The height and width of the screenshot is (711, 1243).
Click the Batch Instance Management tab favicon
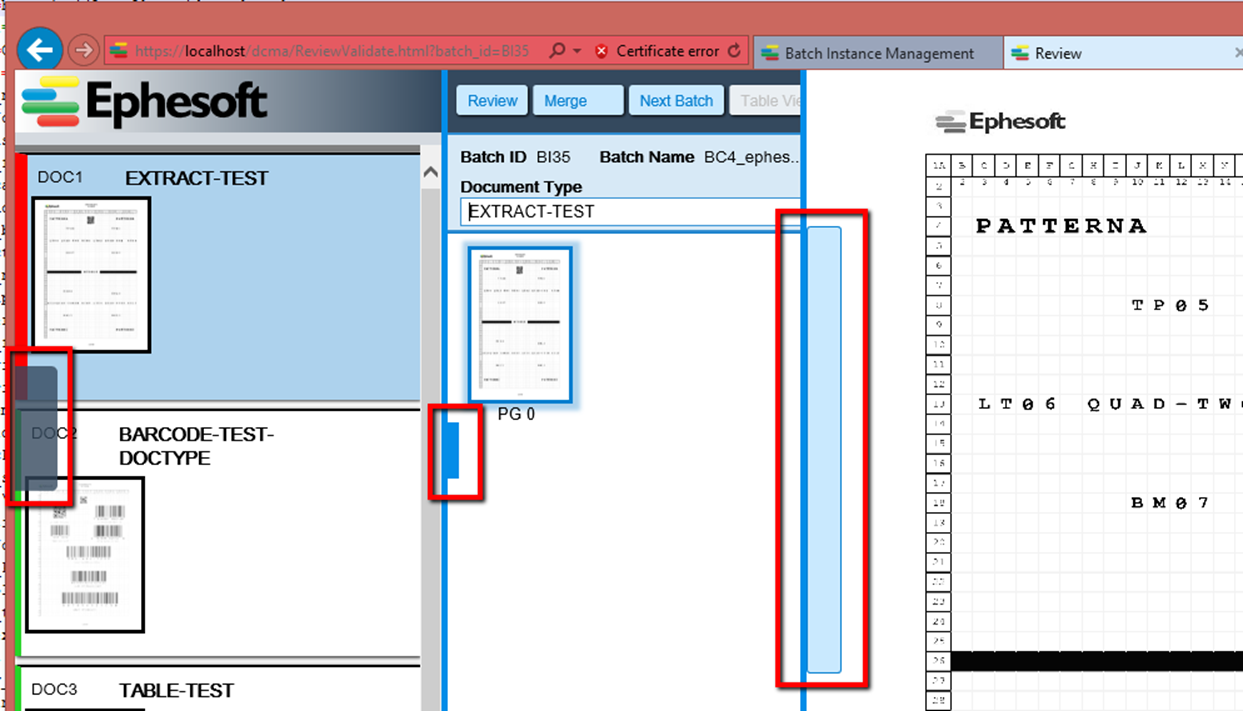click(x=770, y=53)
